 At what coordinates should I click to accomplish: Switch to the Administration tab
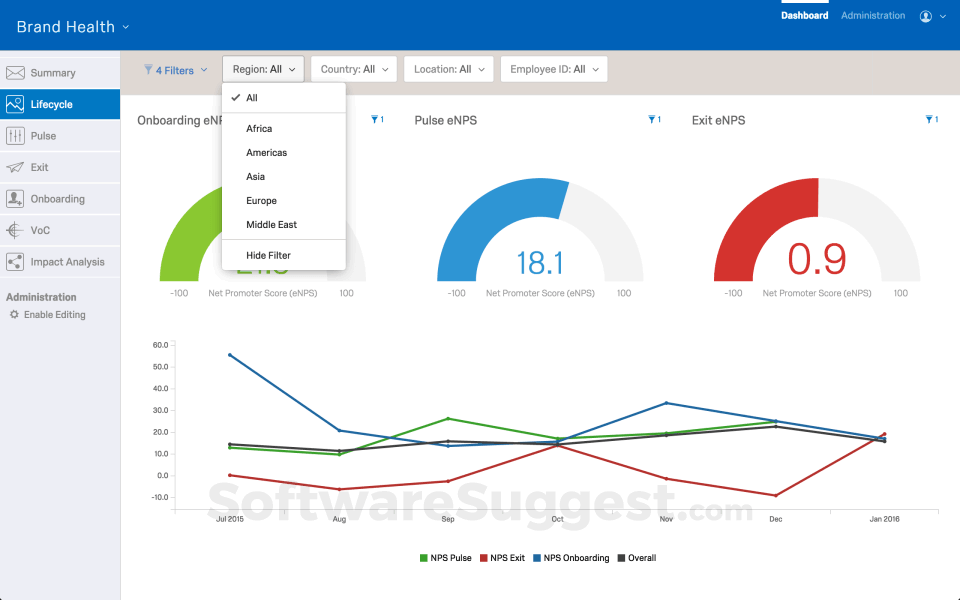(x=872, y=16)
